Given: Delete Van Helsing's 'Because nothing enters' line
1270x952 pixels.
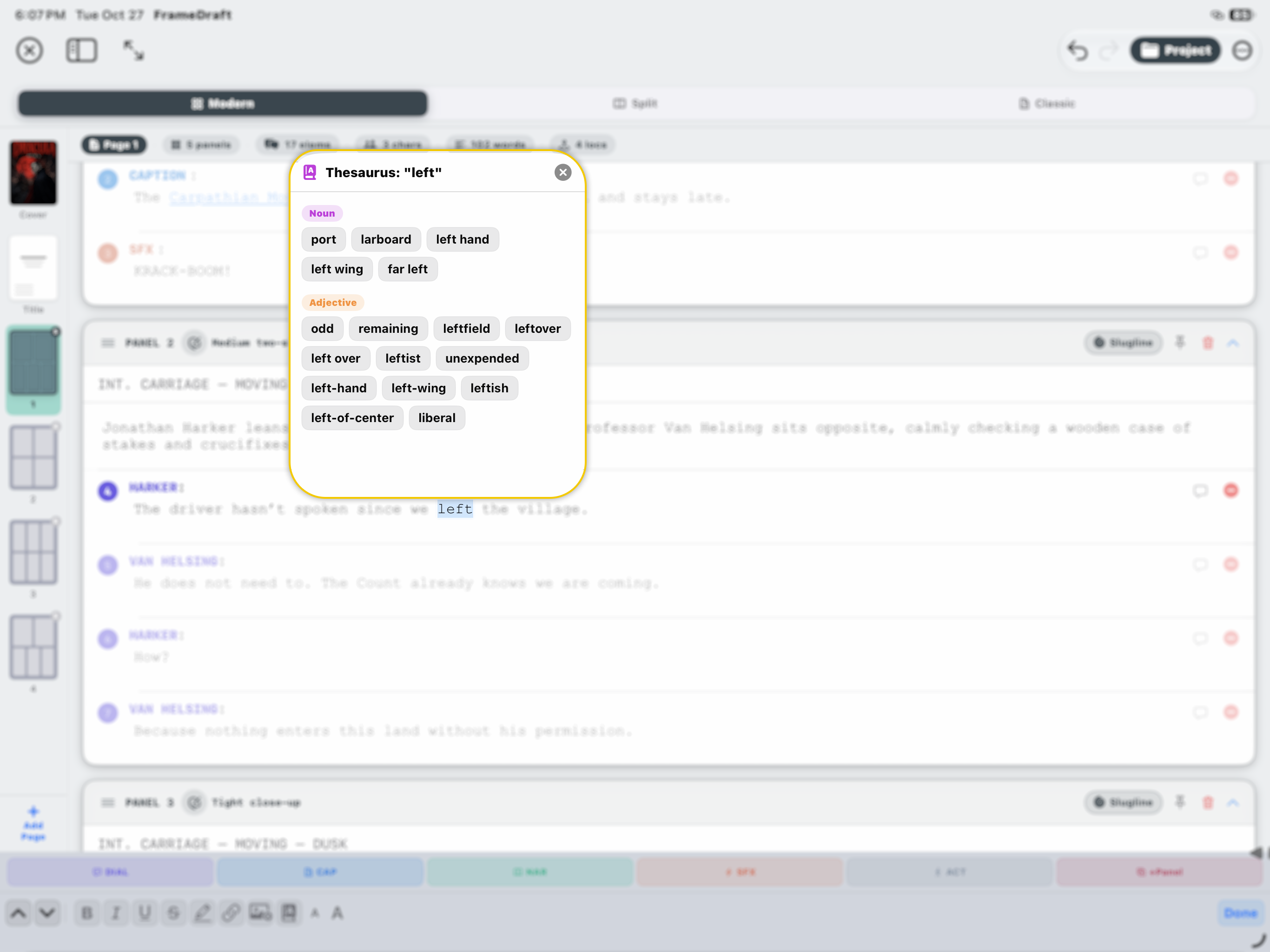Looking at the screenshot, I should pos(1230,712).
